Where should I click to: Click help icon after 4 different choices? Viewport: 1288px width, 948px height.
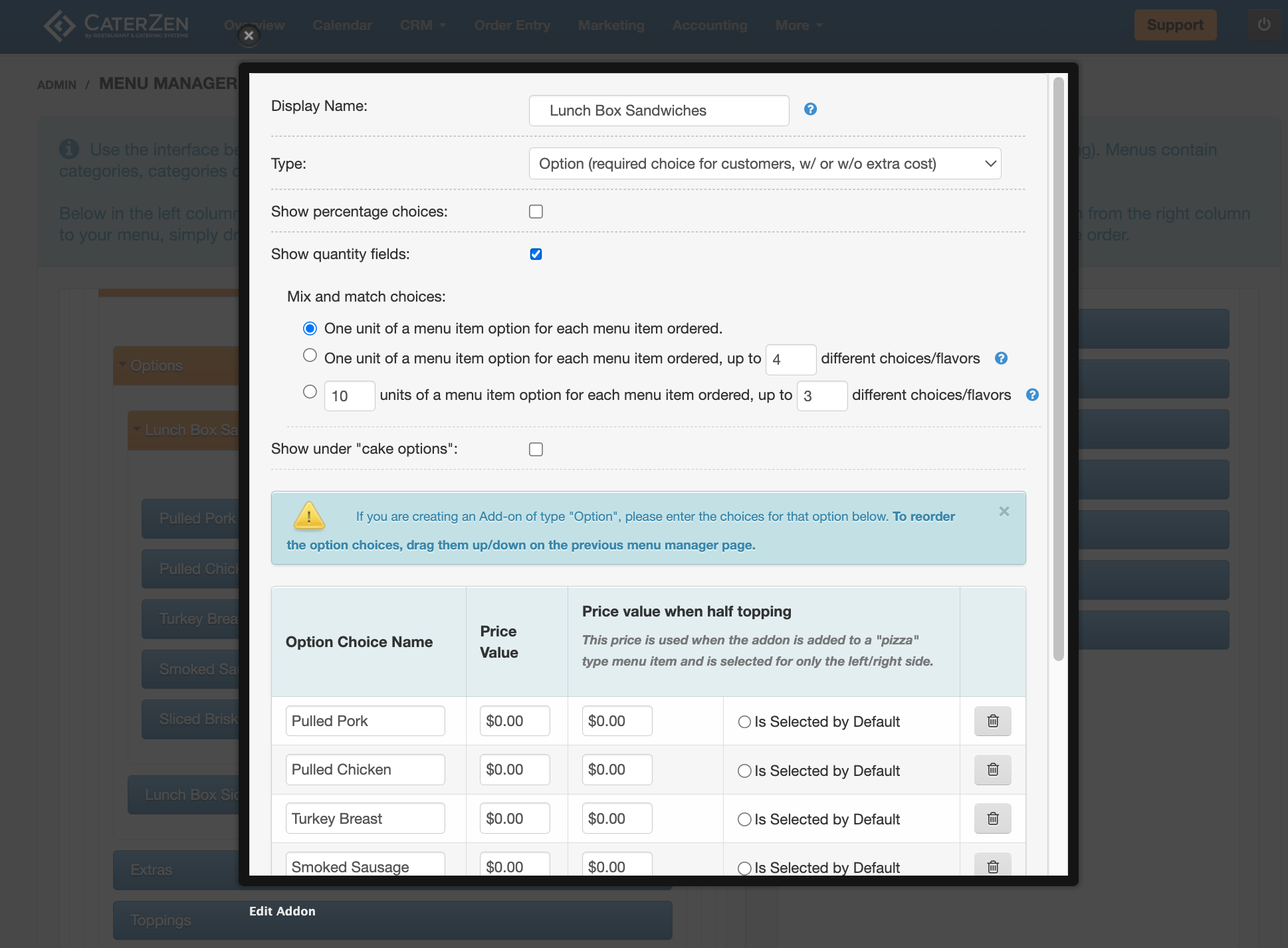pos(1001,359)
